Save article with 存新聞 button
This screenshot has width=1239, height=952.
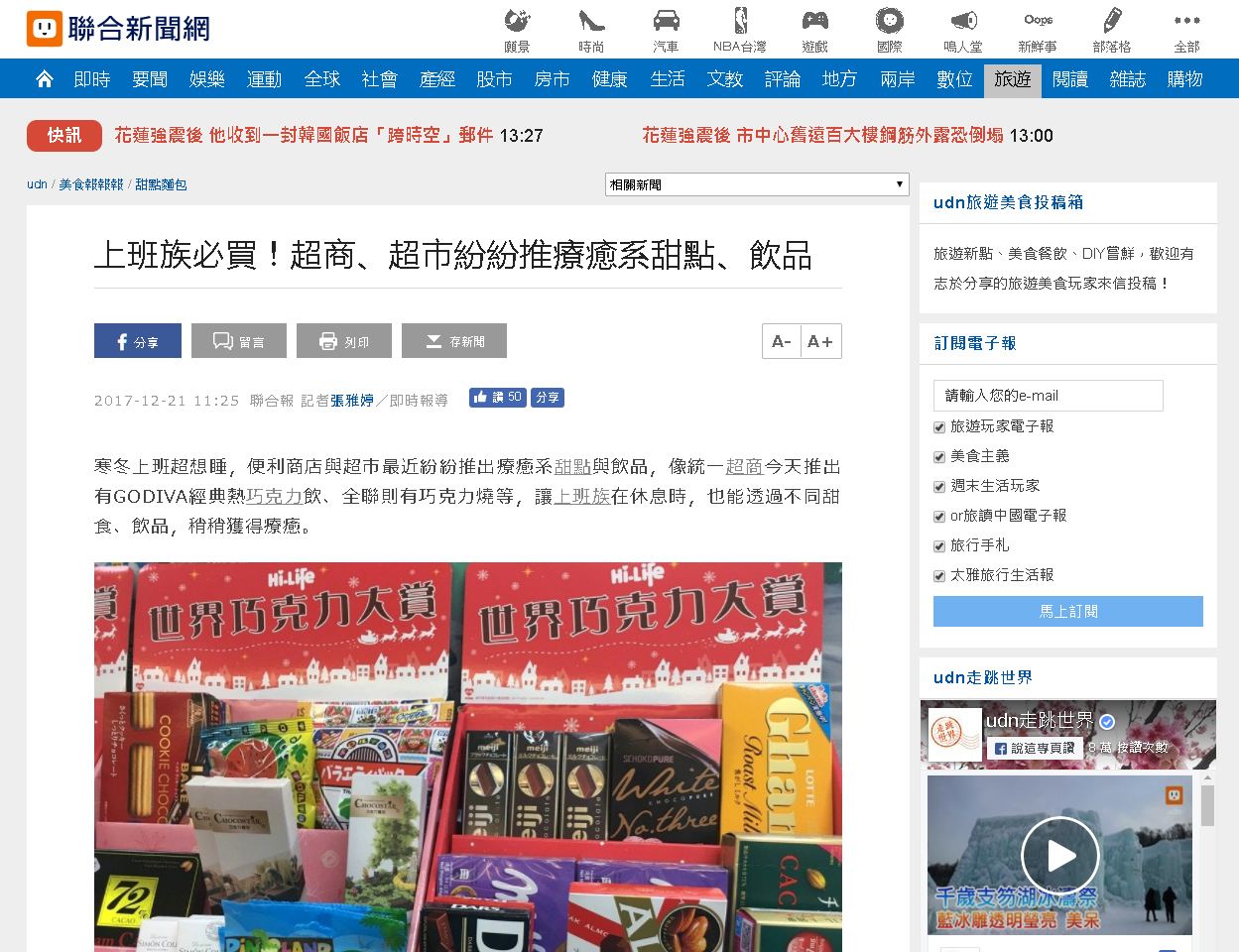click(x=454, y=341)
